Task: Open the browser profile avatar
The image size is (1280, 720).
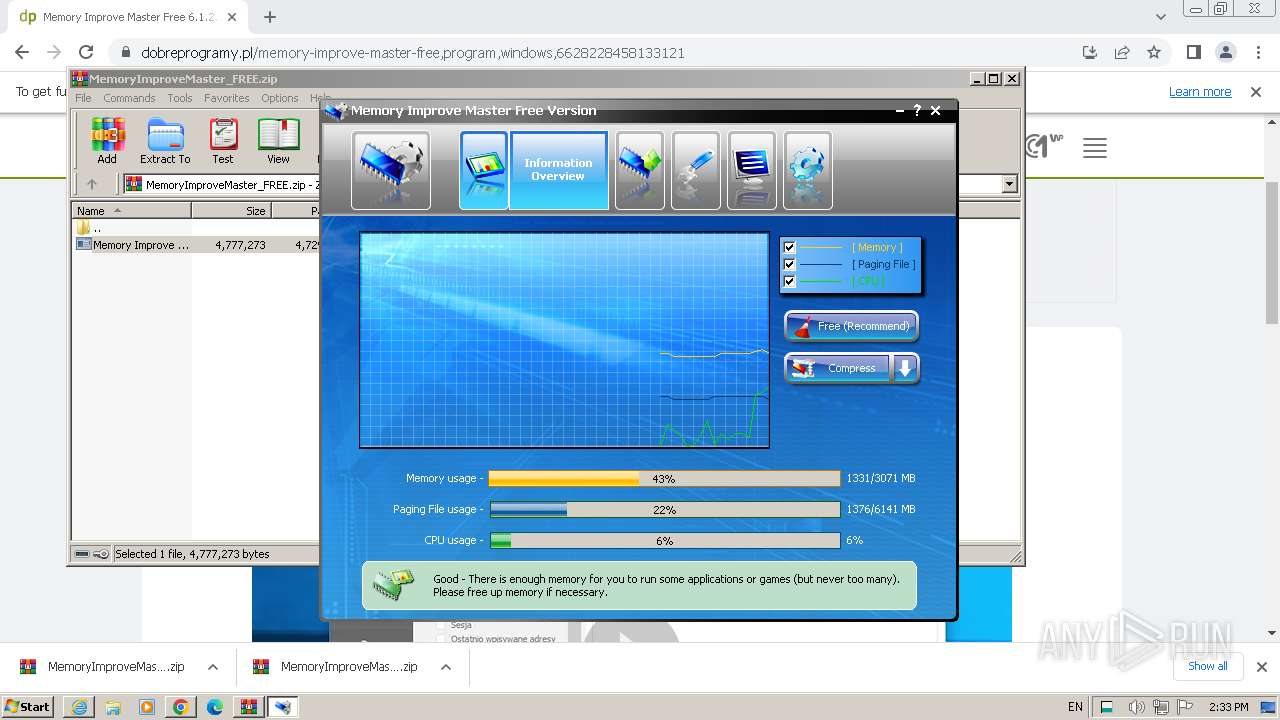Action: click(1226, 52)
